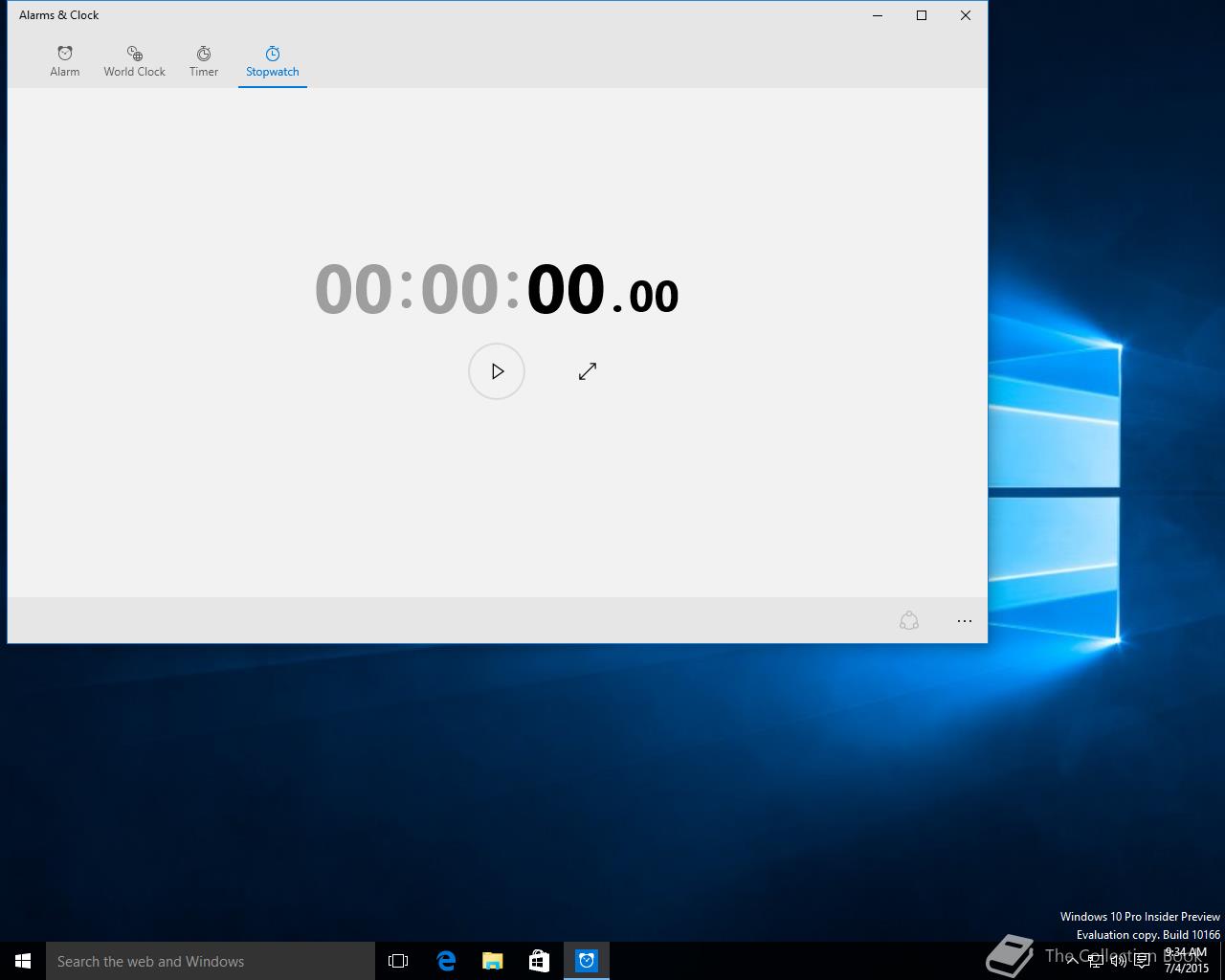The width and height of the screenshot is (1225, 980).
Task: Open the volume control in system tray
Action: point(1119,961)
